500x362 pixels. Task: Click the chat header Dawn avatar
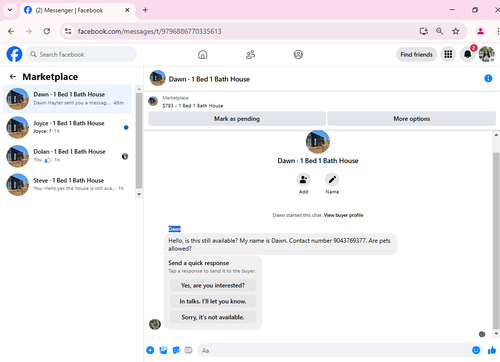coord(157,78)
